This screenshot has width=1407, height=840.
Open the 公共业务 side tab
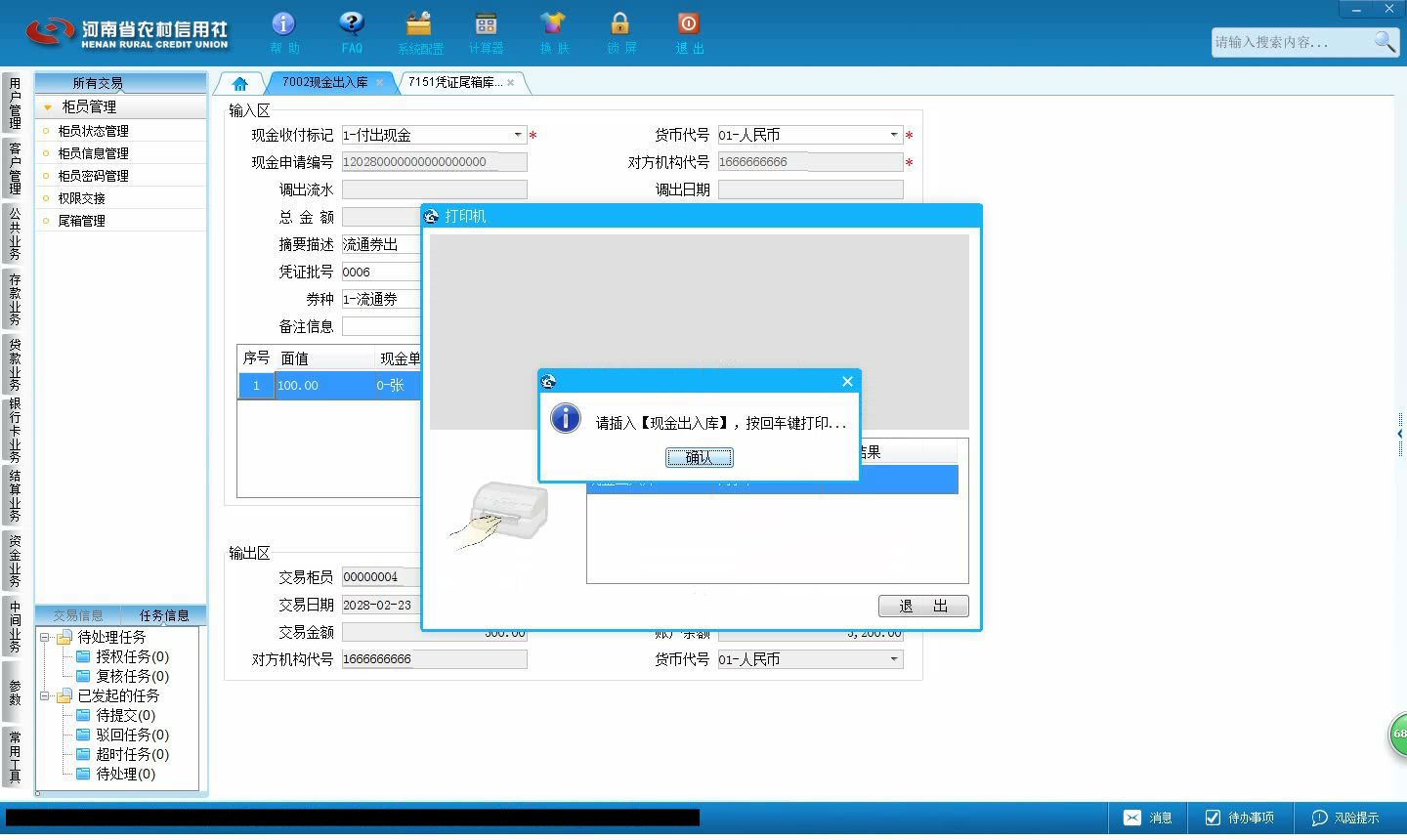(x=14, y=233)
